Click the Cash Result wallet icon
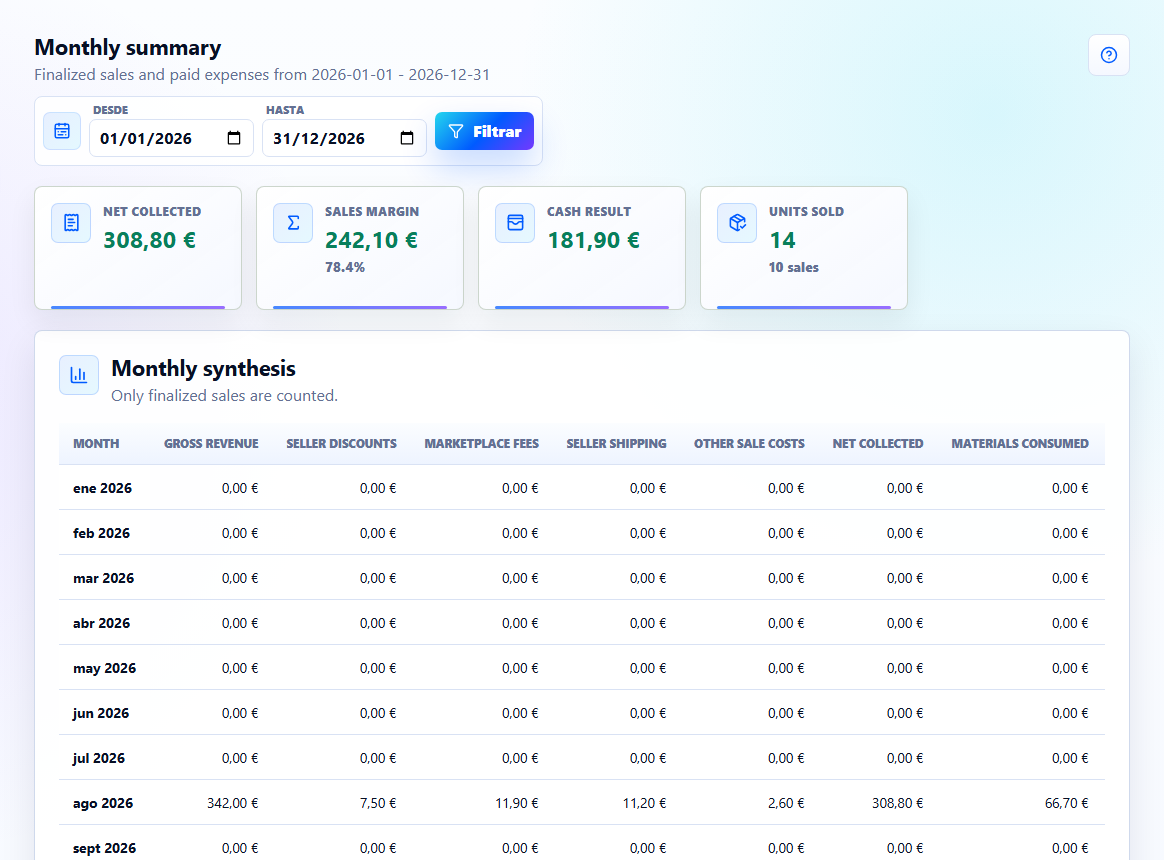Screen dimensions: 1164x860 (x=515, y=223)
